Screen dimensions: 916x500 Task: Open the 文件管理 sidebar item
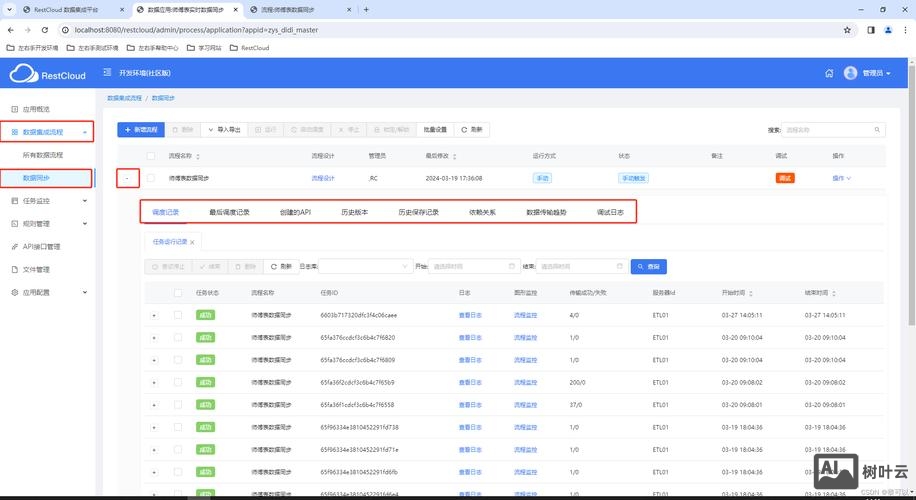(37, 269)
